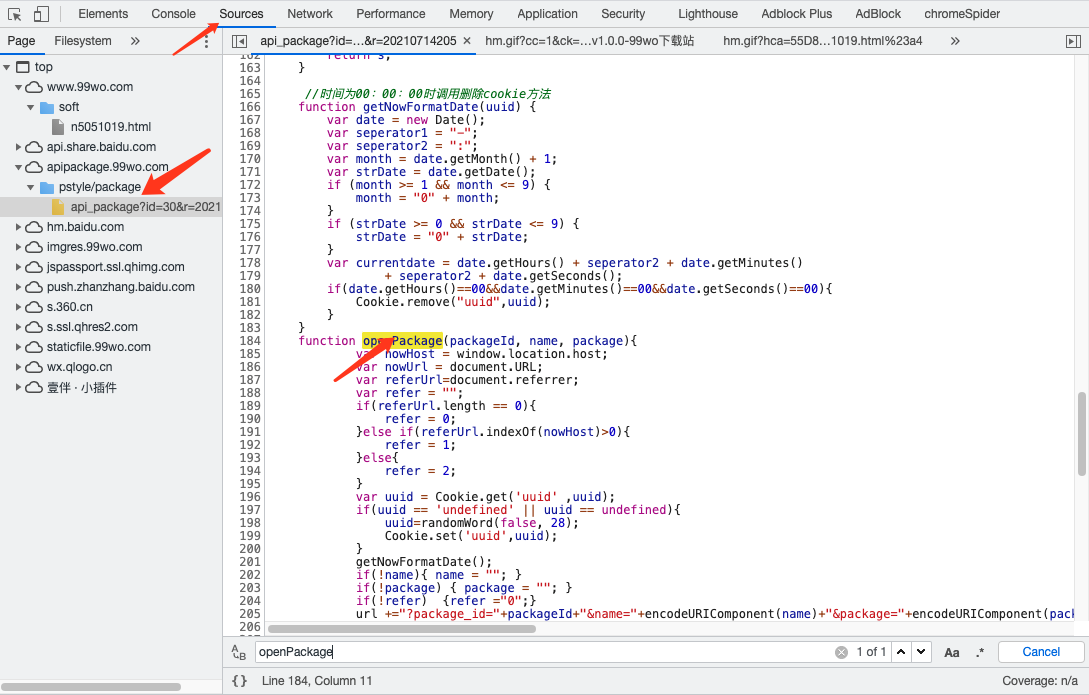The image size is (1089, 695).
Task: Open the Filesystem navigator tab
Action: click(x=83, y=41)
